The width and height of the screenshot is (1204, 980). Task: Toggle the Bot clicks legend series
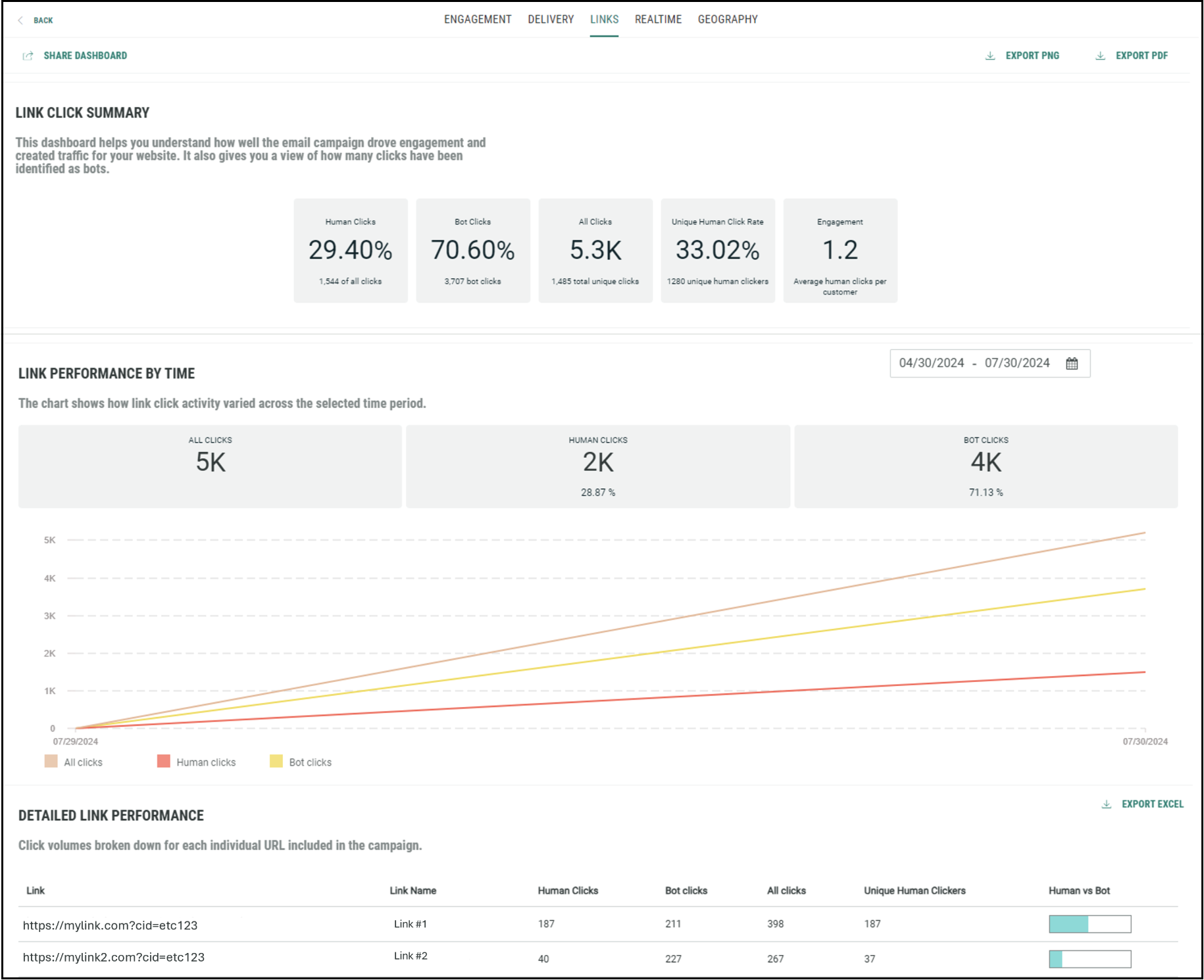tap(301, 762)
